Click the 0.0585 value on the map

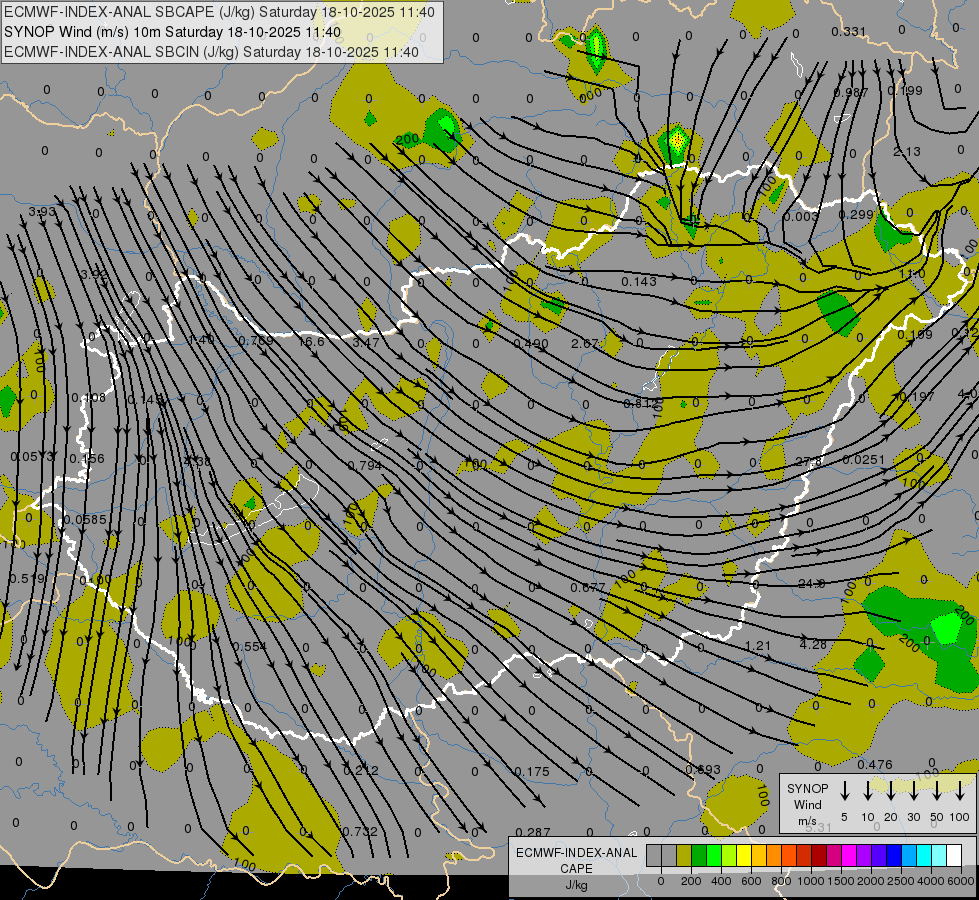(x=85, y=520)
